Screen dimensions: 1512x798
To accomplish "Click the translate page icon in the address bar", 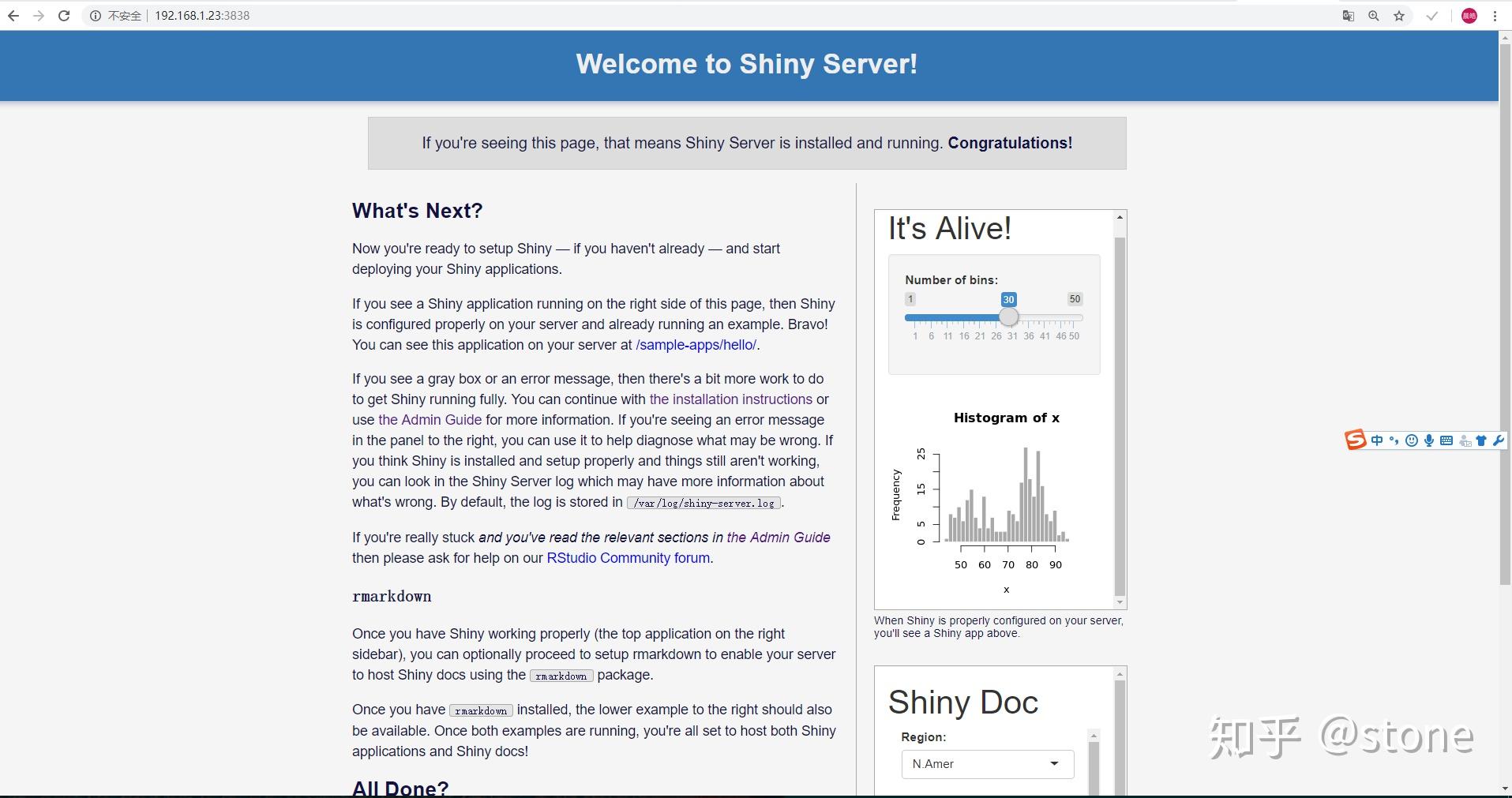I will [x=1348, y=15].
